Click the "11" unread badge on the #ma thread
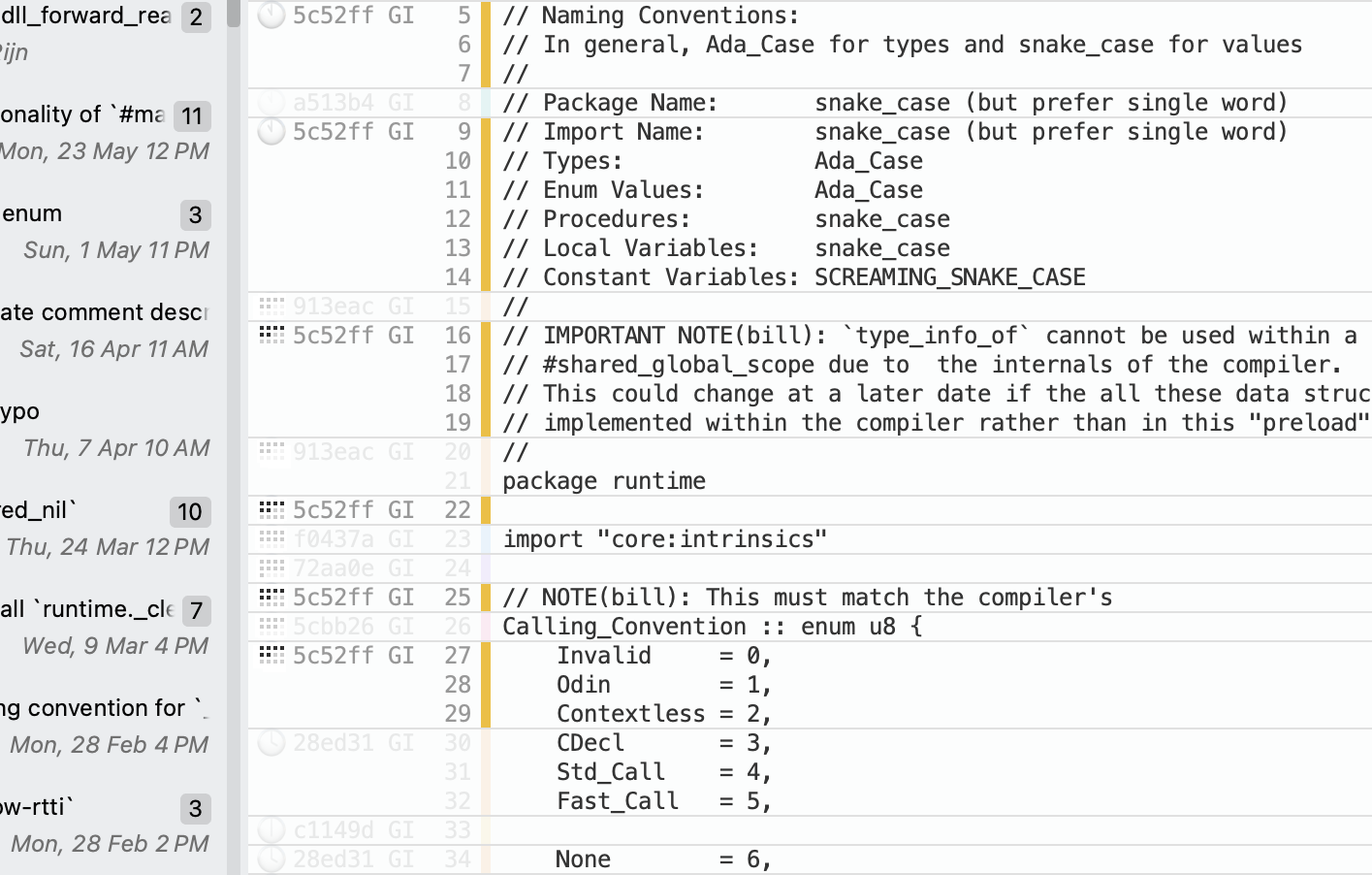Image resolution: width=1372 pixels, height=875 pixels. [192, 115]
